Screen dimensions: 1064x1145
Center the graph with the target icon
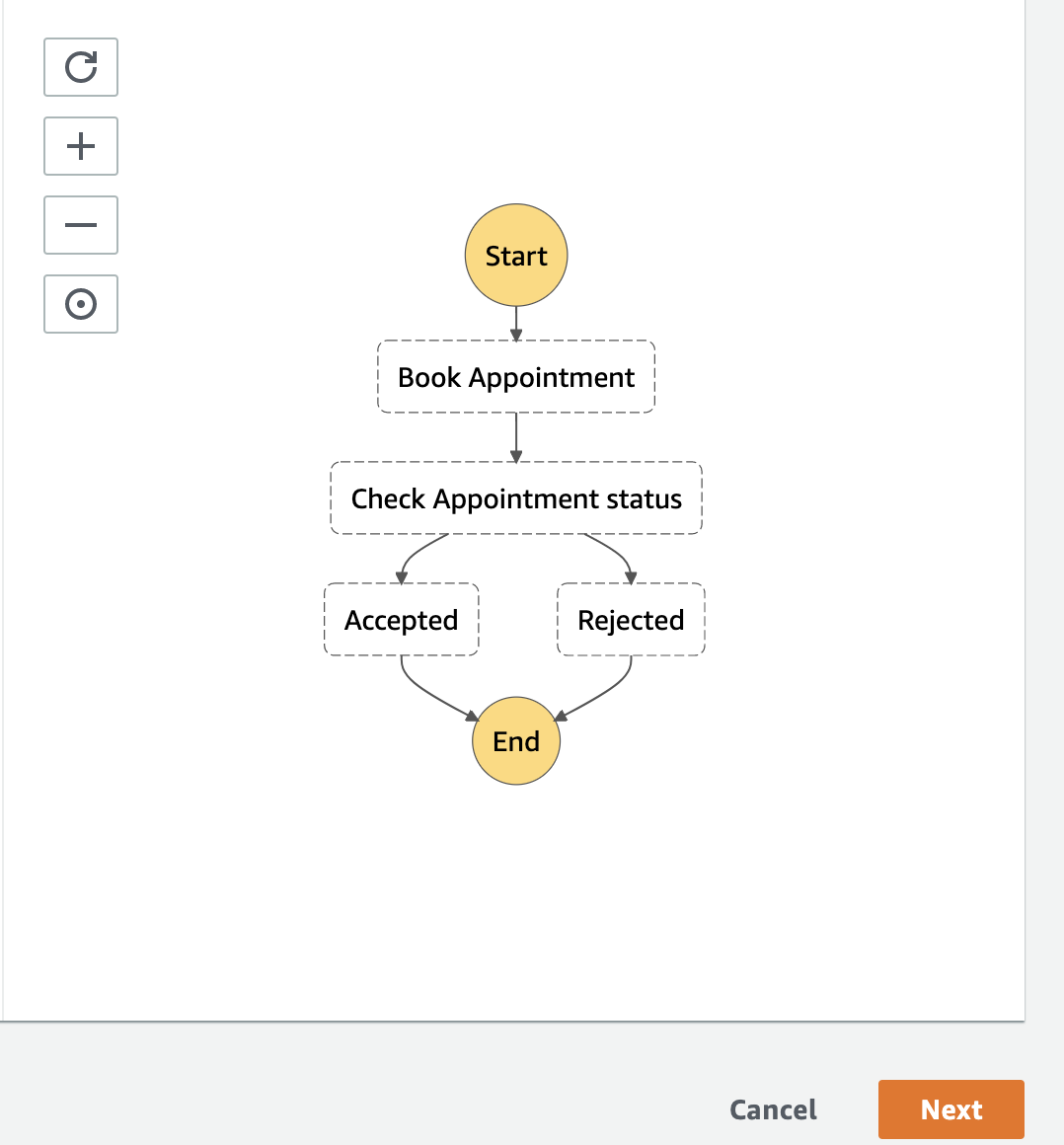pyautogui.click(x=81, y=304)
